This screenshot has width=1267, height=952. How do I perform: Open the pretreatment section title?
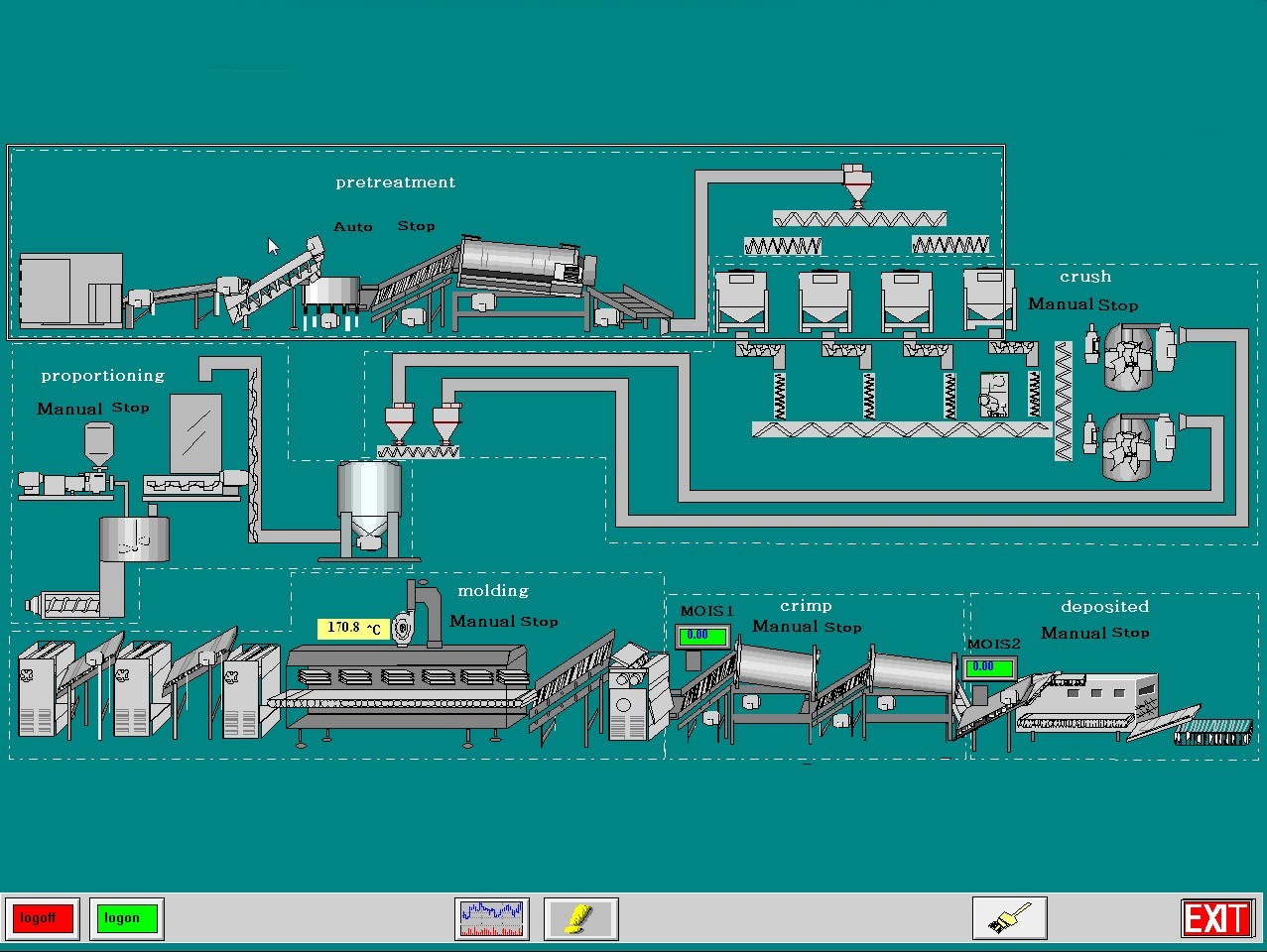pos(395,182)
